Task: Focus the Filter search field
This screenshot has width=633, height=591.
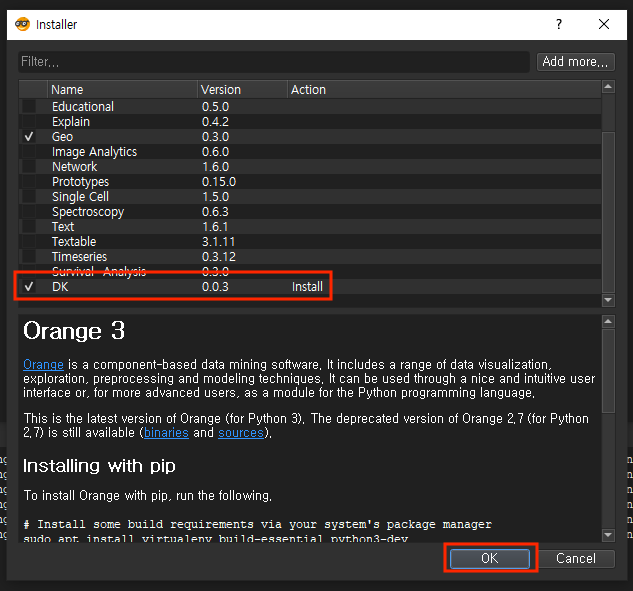Action: click(x=274, y=62)
